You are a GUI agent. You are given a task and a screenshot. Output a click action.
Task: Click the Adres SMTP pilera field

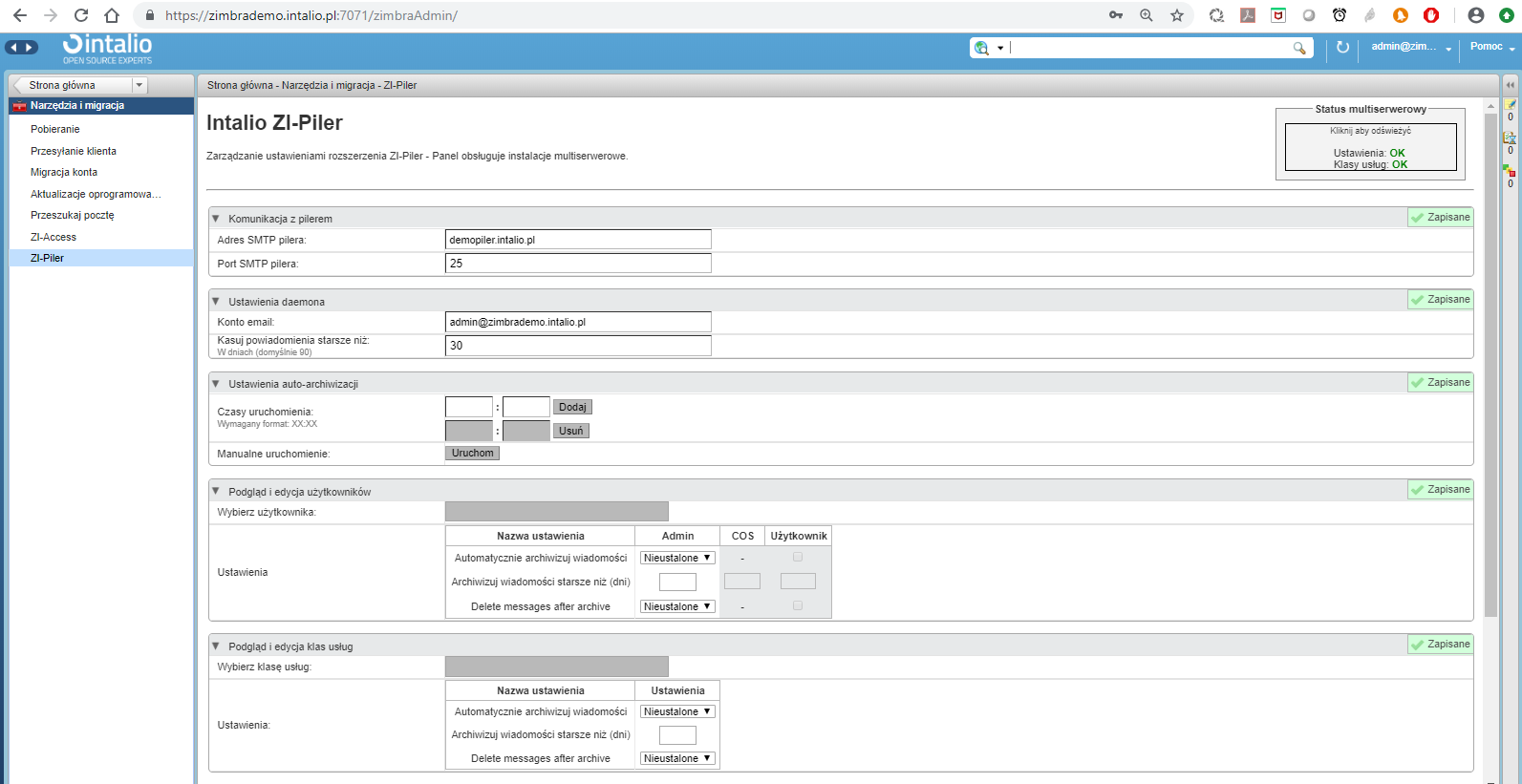click(578, 240)
